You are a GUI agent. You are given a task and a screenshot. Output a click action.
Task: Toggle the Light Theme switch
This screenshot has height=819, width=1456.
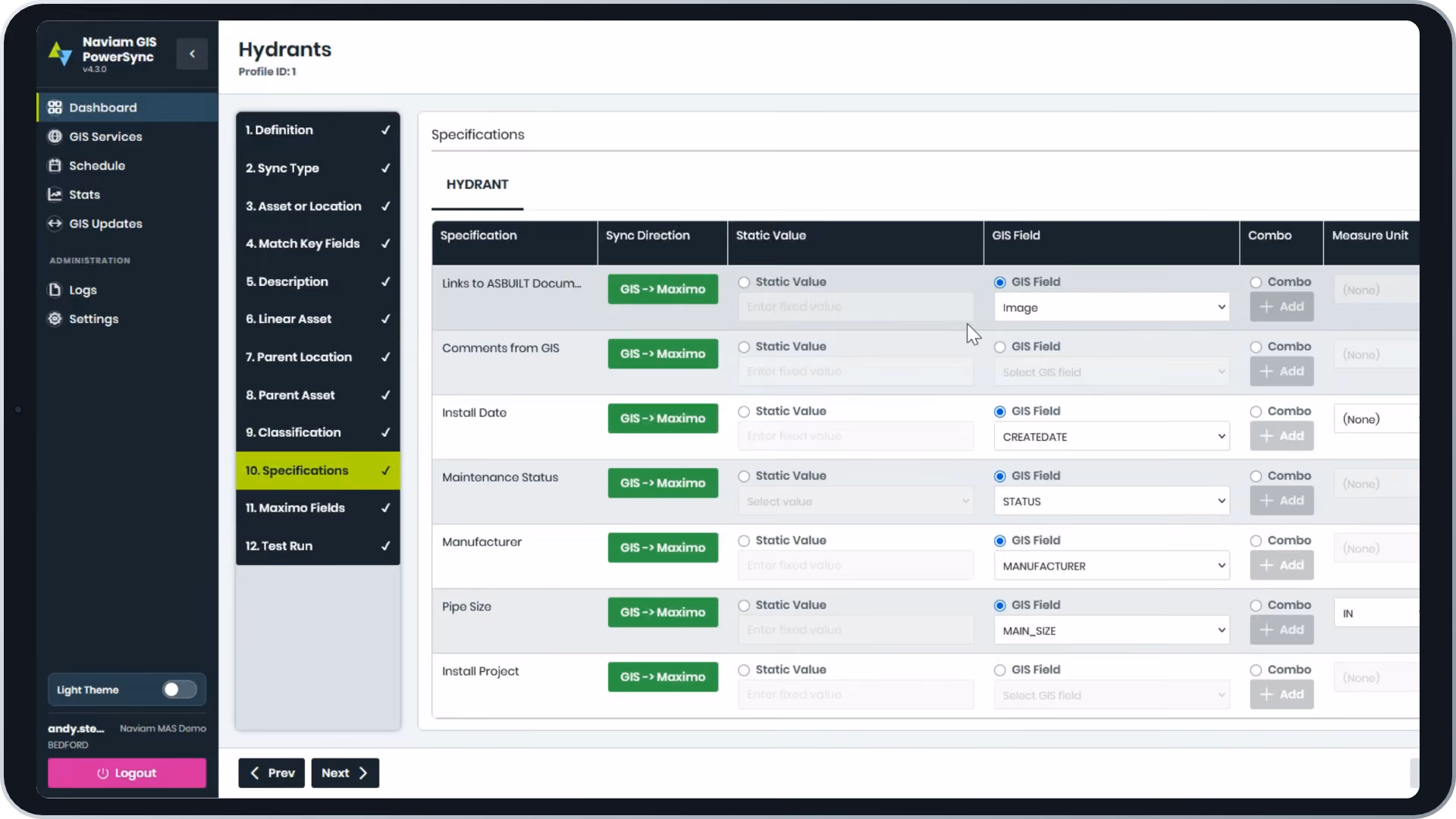(180, 689)
